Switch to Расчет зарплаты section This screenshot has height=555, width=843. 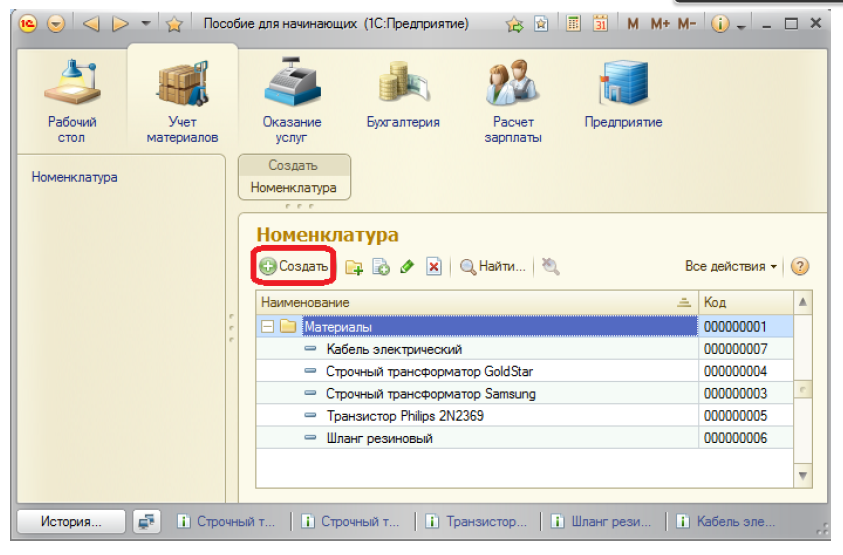pyautogui.click(x=513, y=101)
